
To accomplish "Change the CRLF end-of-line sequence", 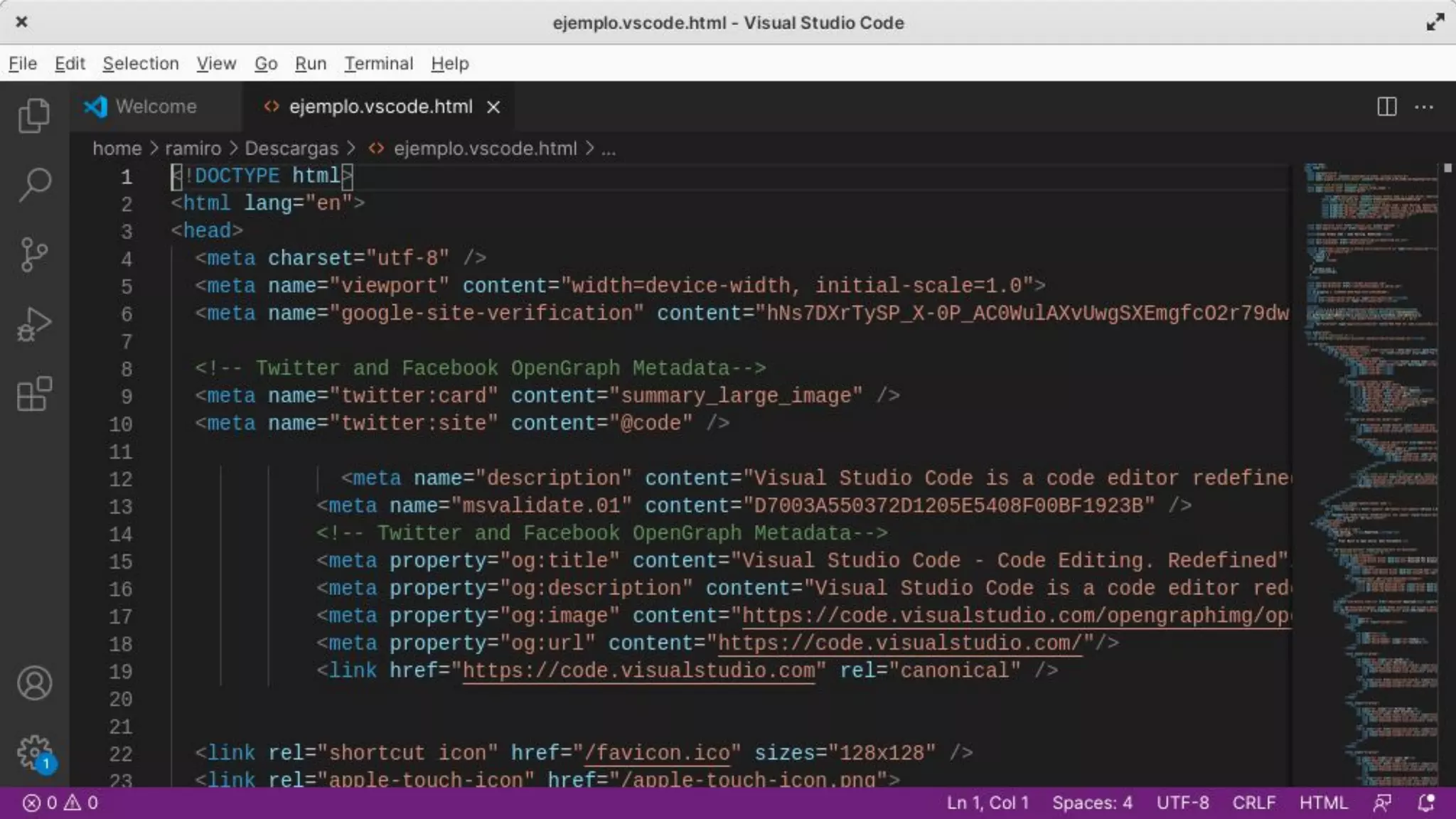I will point(1253,803).
